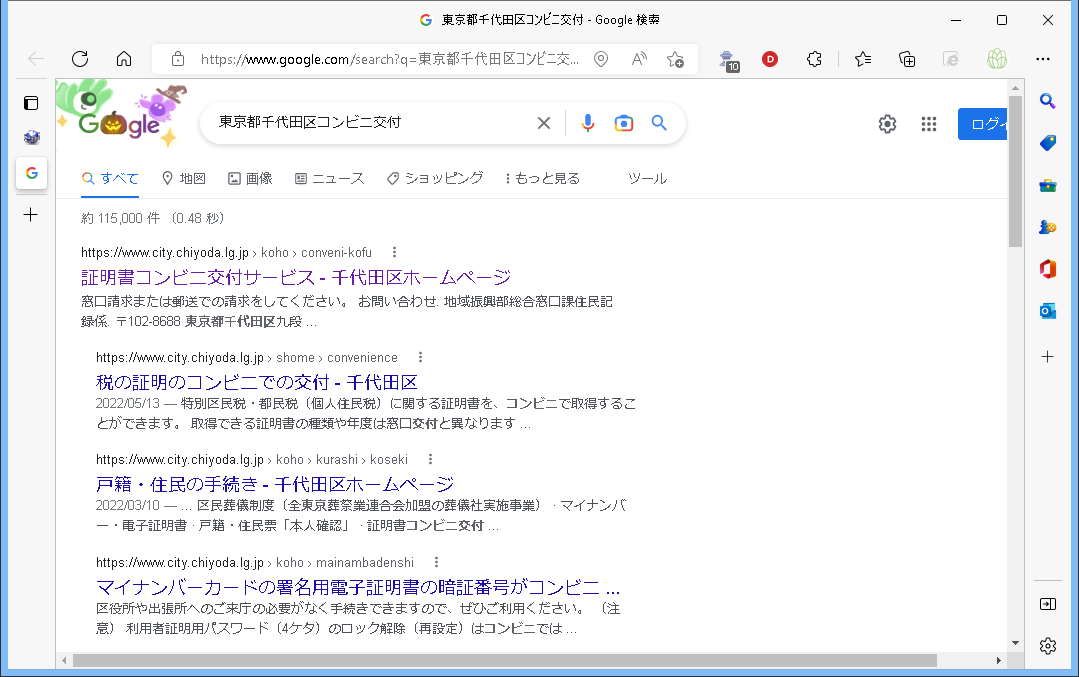Screen dimensions: 1079x677
Task: Click the location permission icon in address bar
Action: 601,59
